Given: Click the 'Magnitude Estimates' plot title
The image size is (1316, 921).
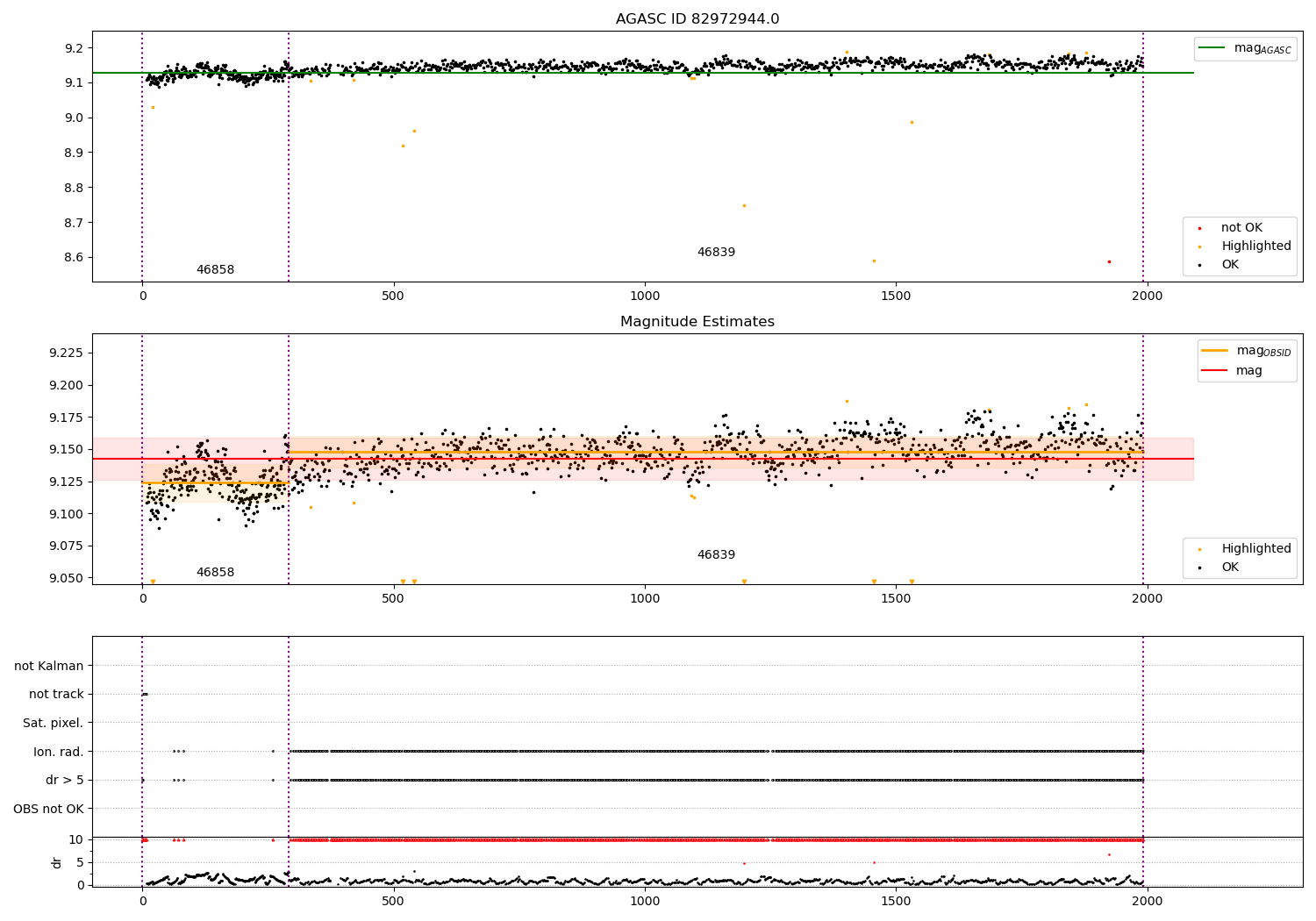Looking at the screenshot, I should (697, 322).
